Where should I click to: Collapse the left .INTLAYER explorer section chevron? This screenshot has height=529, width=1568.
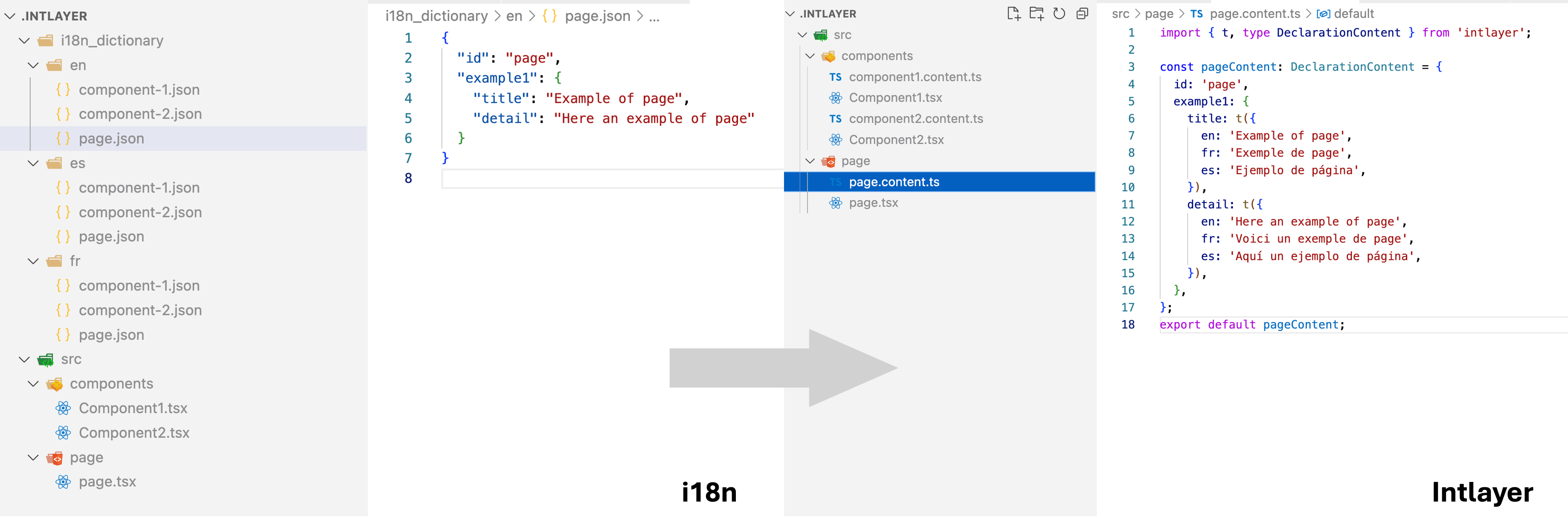click(10, 16)
